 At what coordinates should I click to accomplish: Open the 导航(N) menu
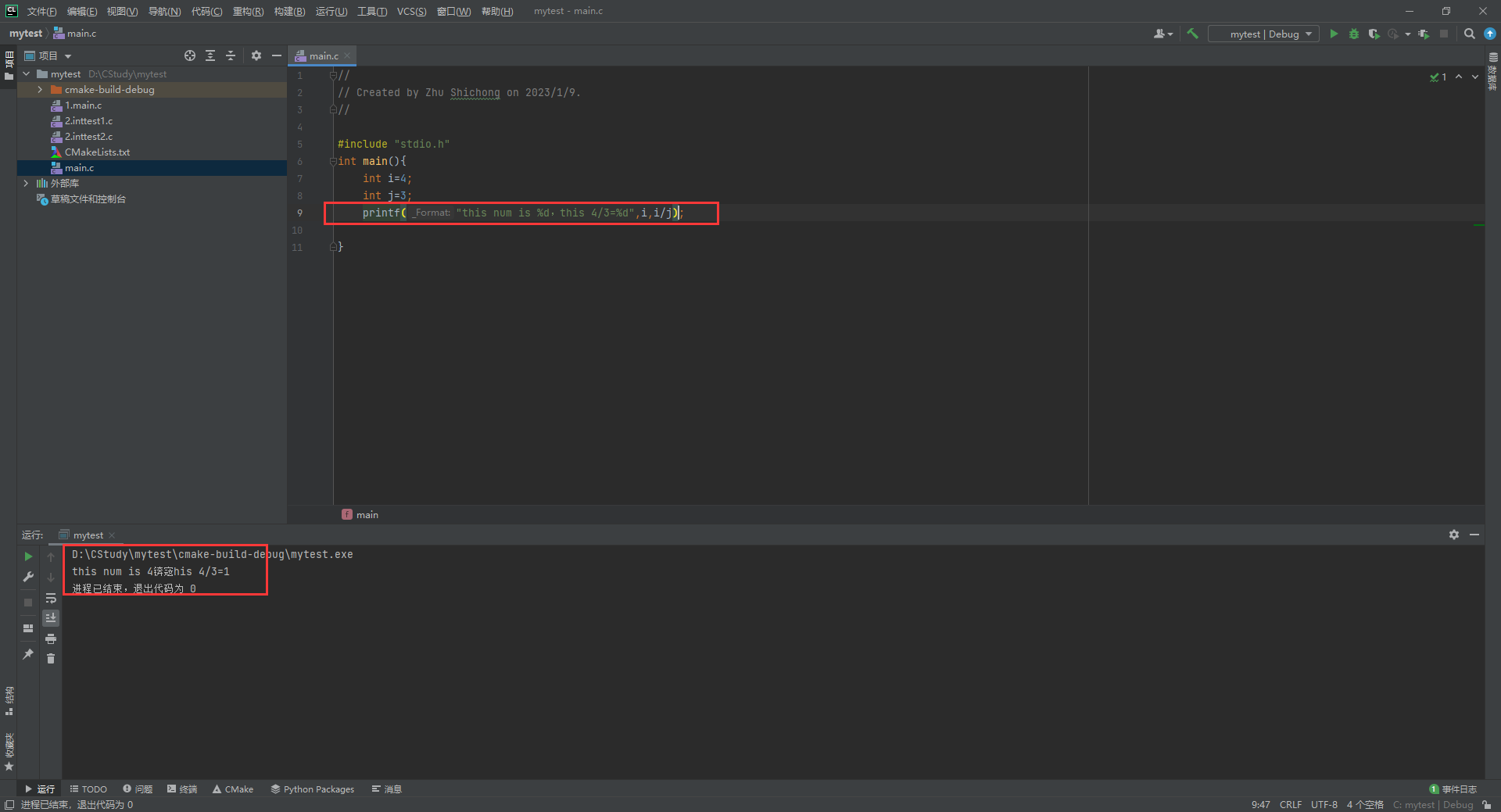[164, 11]
